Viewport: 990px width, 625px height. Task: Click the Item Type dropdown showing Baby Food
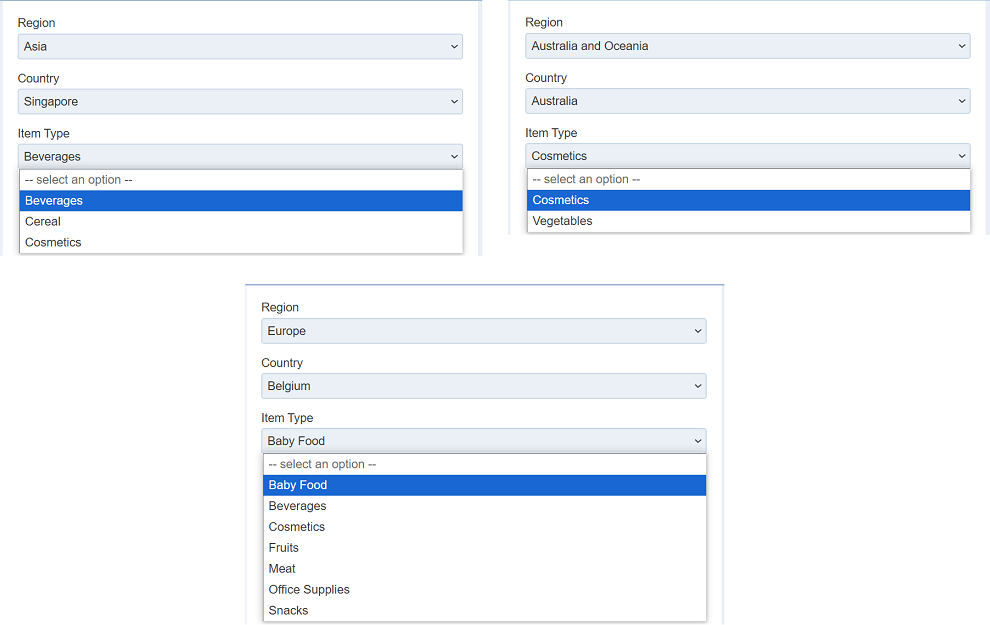(484, 441)
